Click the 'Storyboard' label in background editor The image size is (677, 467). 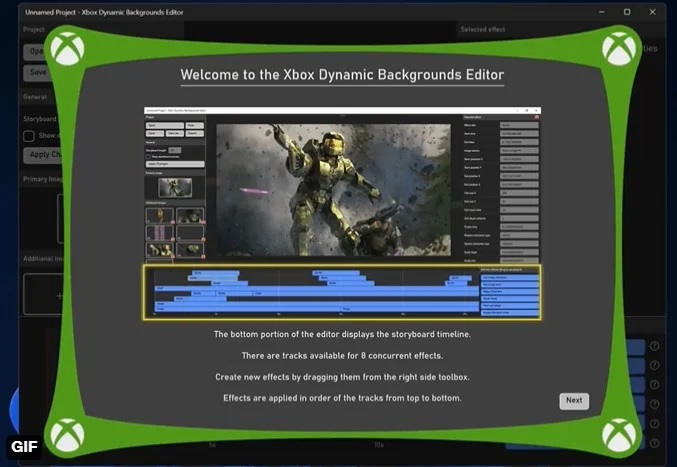coord(40,119)
